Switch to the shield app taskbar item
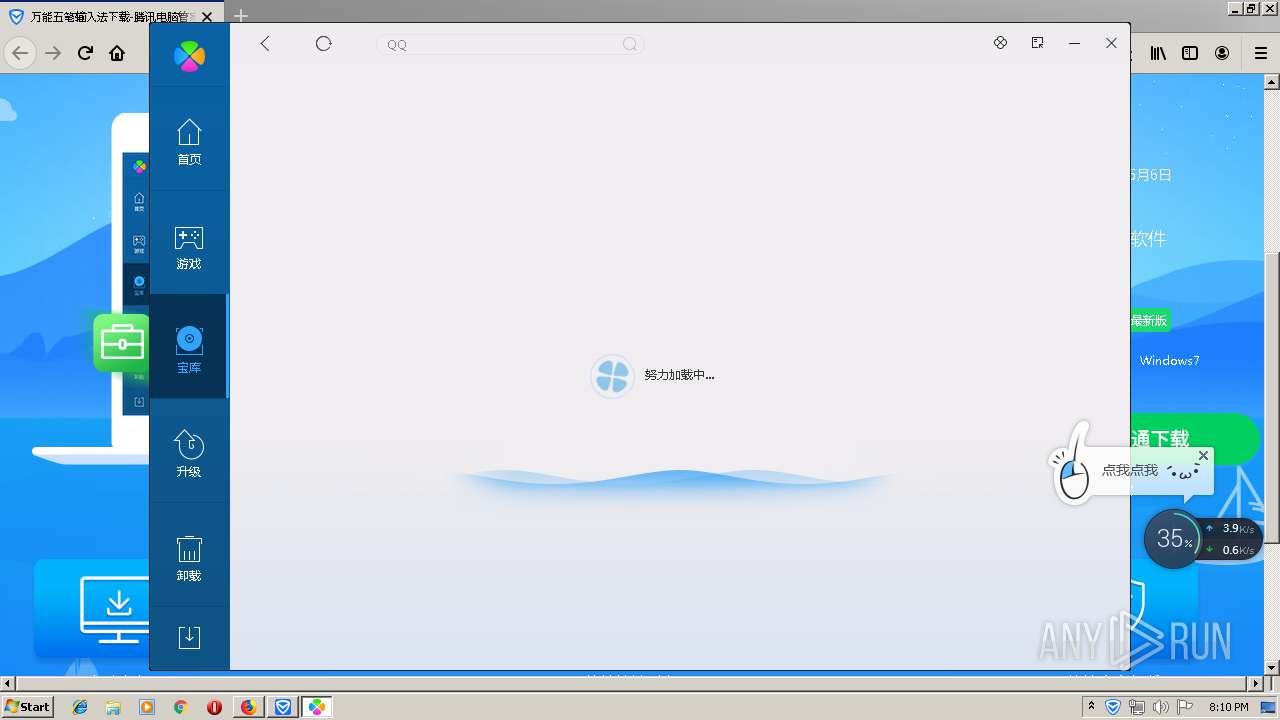Image resolution: width=1280 pixels, height=720 pixels. pos(283,707)
